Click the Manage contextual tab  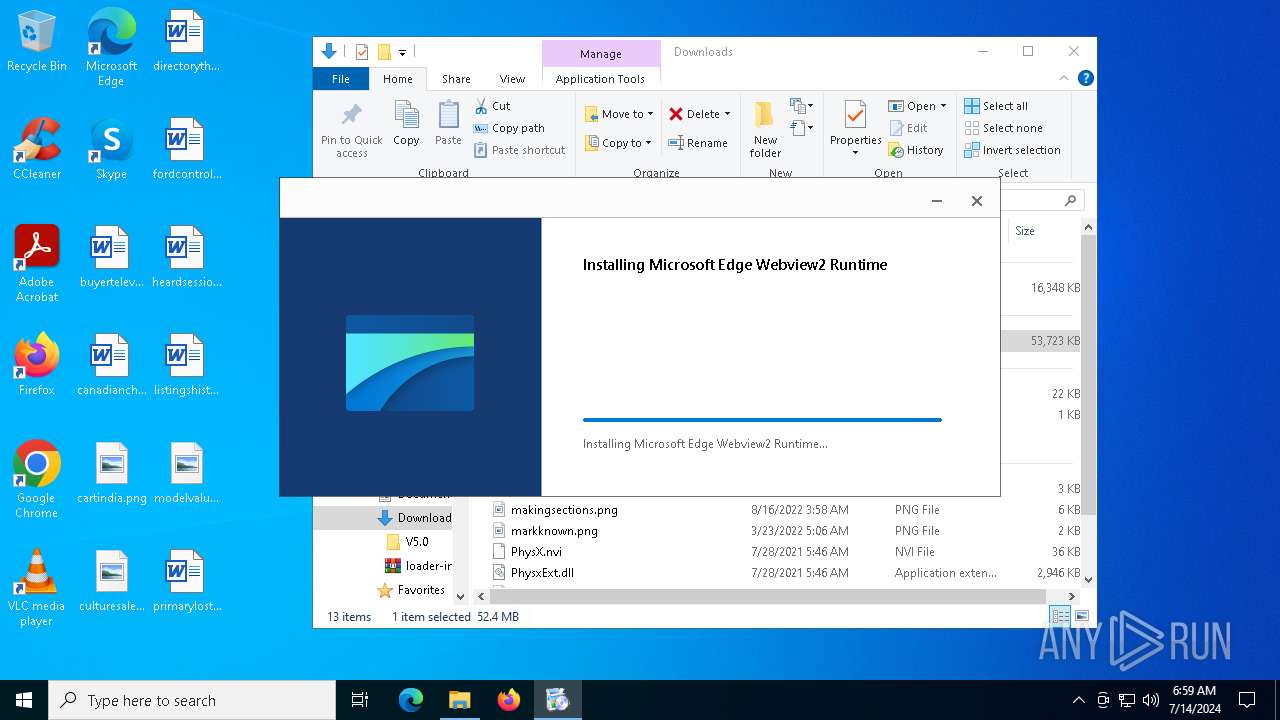point(601,54)
